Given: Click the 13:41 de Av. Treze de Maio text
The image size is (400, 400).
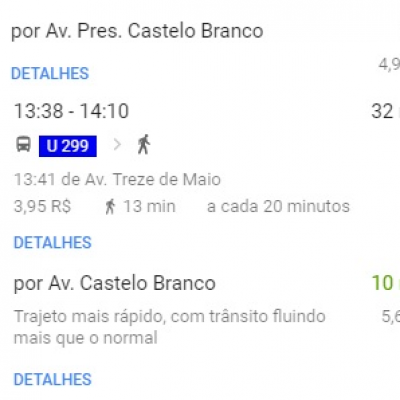Looking at the screenshot, I should pyautogui.click(x=117, y=179).
